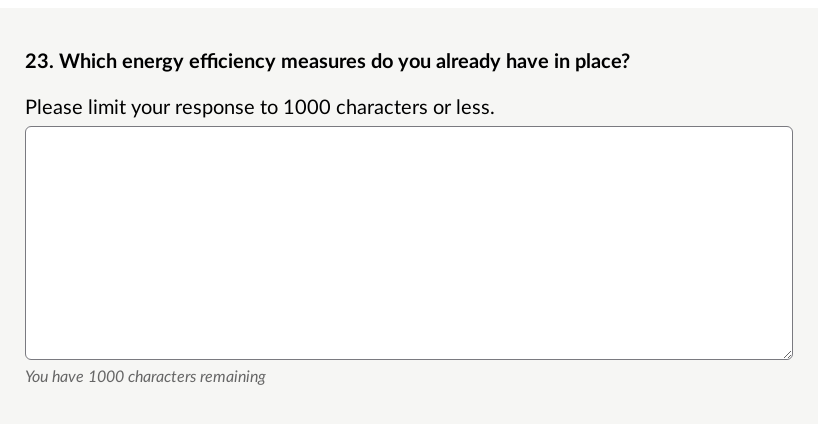Click the question 23 heading text
This screenshot has width=818, height=432.
coord(328,62)
